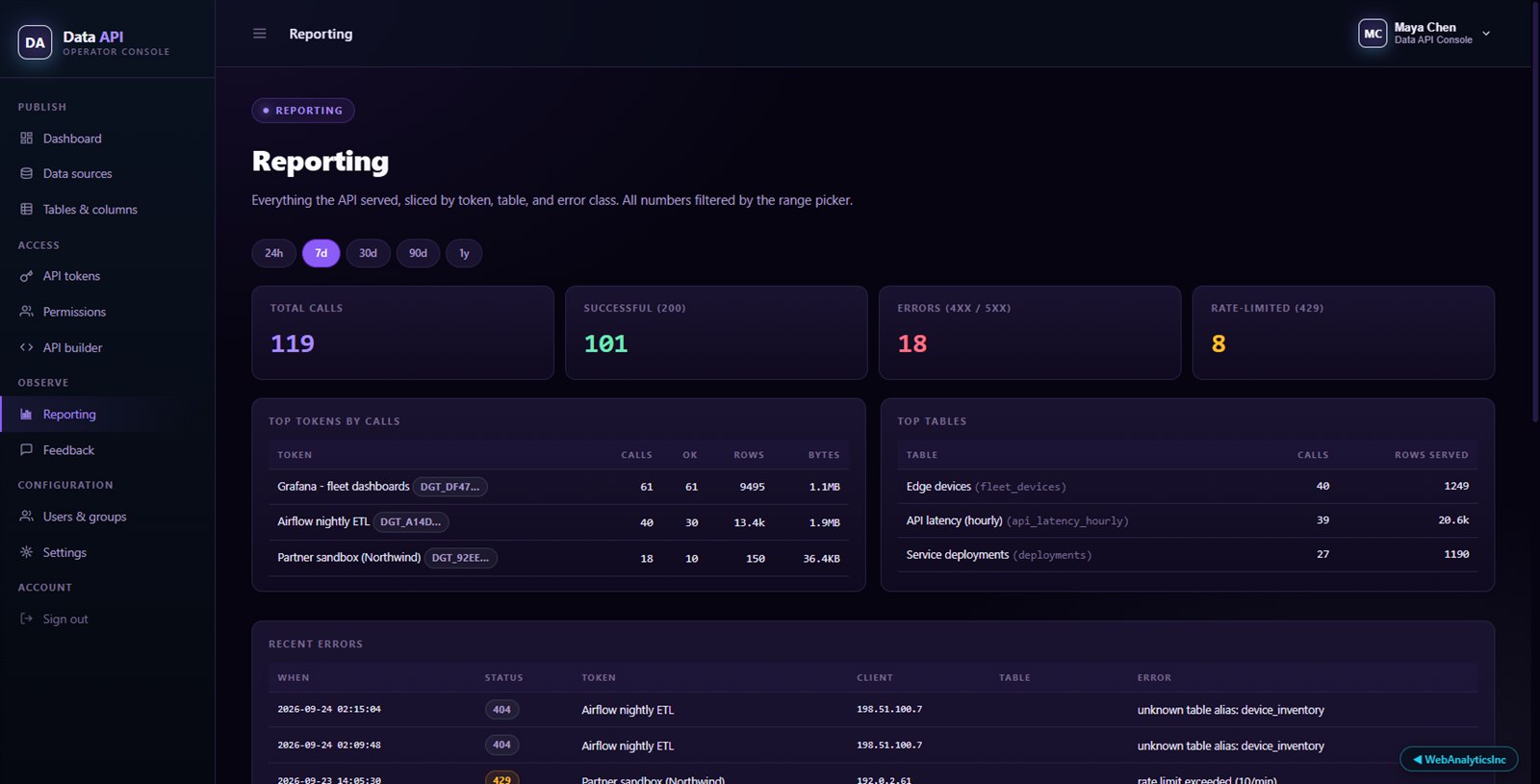Click the MC user avatar
This screenshot has width=1540, height=784.
coord(1373,34)
